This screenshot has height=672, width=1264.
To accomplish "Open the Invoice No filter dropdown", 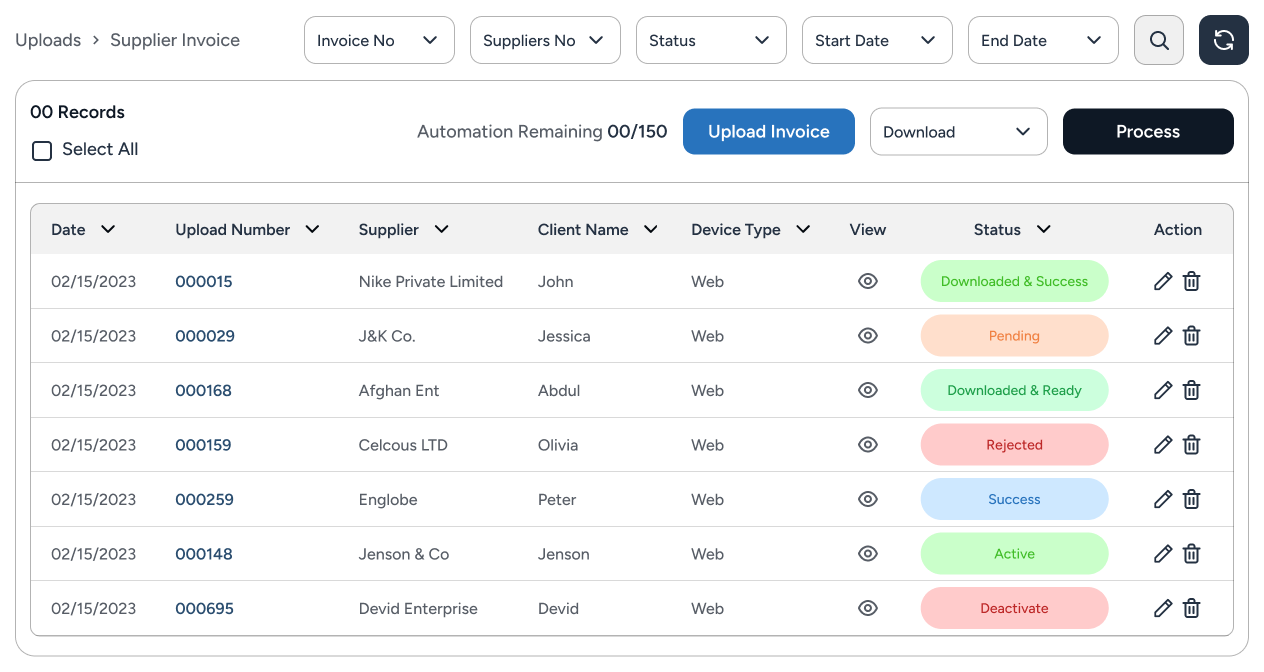I will click(x=378, y=40).
